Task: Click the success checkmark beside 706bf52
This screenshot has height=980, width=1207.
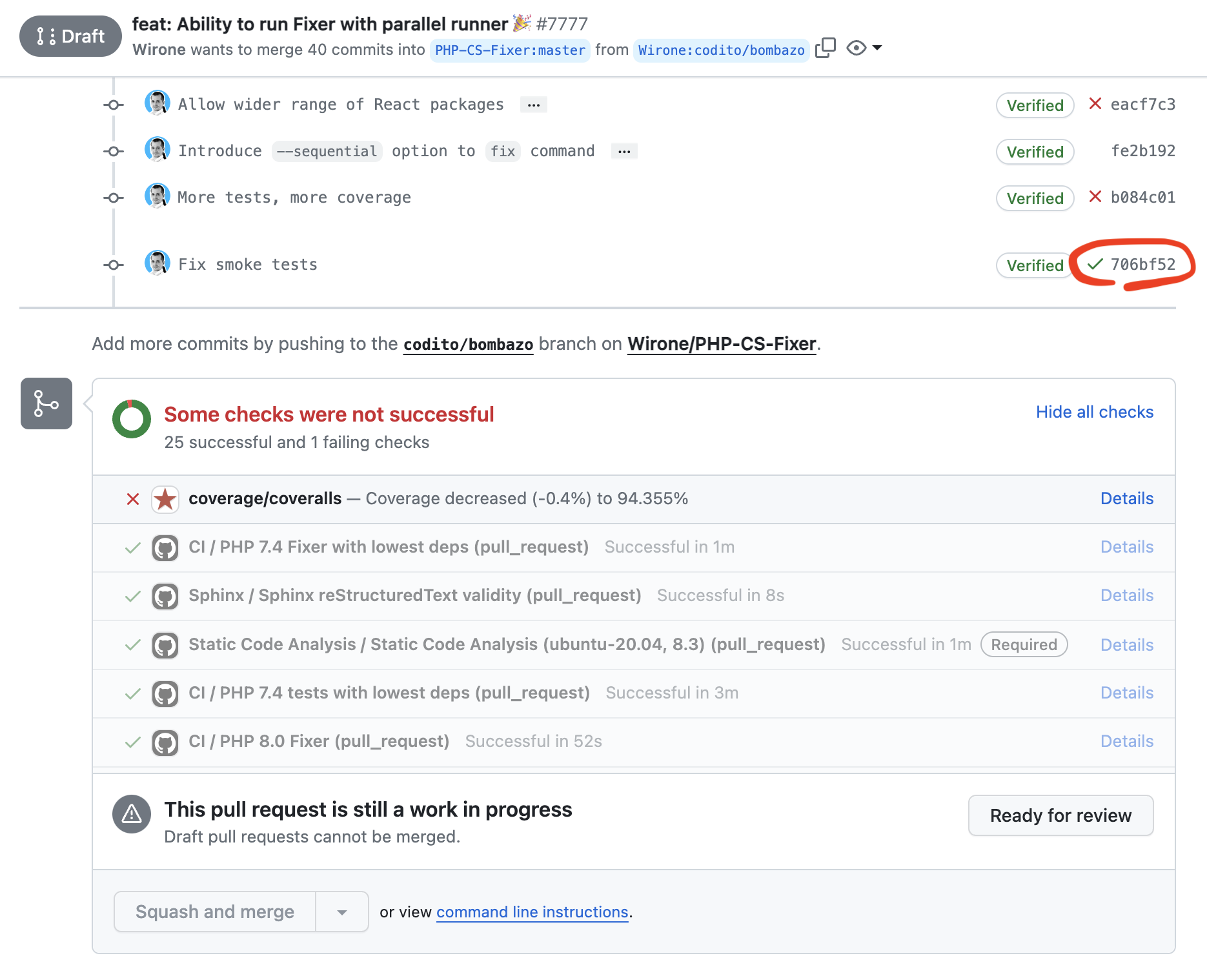Action: pos(1095,264)
